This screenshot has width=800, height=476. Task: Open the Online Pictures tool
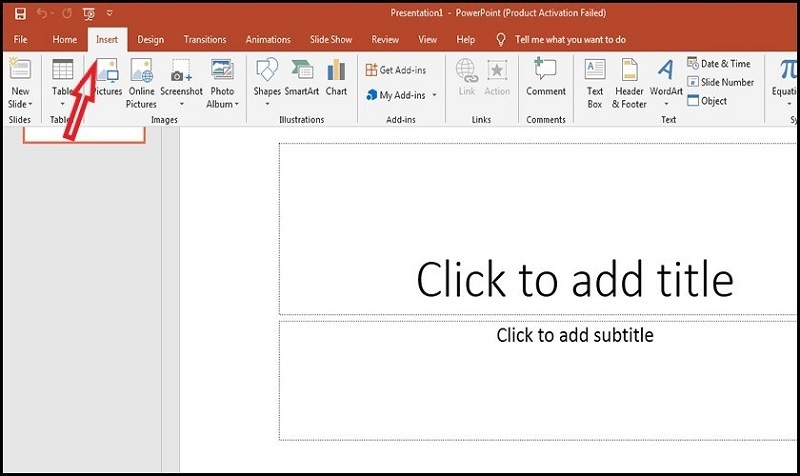point(141,80)
